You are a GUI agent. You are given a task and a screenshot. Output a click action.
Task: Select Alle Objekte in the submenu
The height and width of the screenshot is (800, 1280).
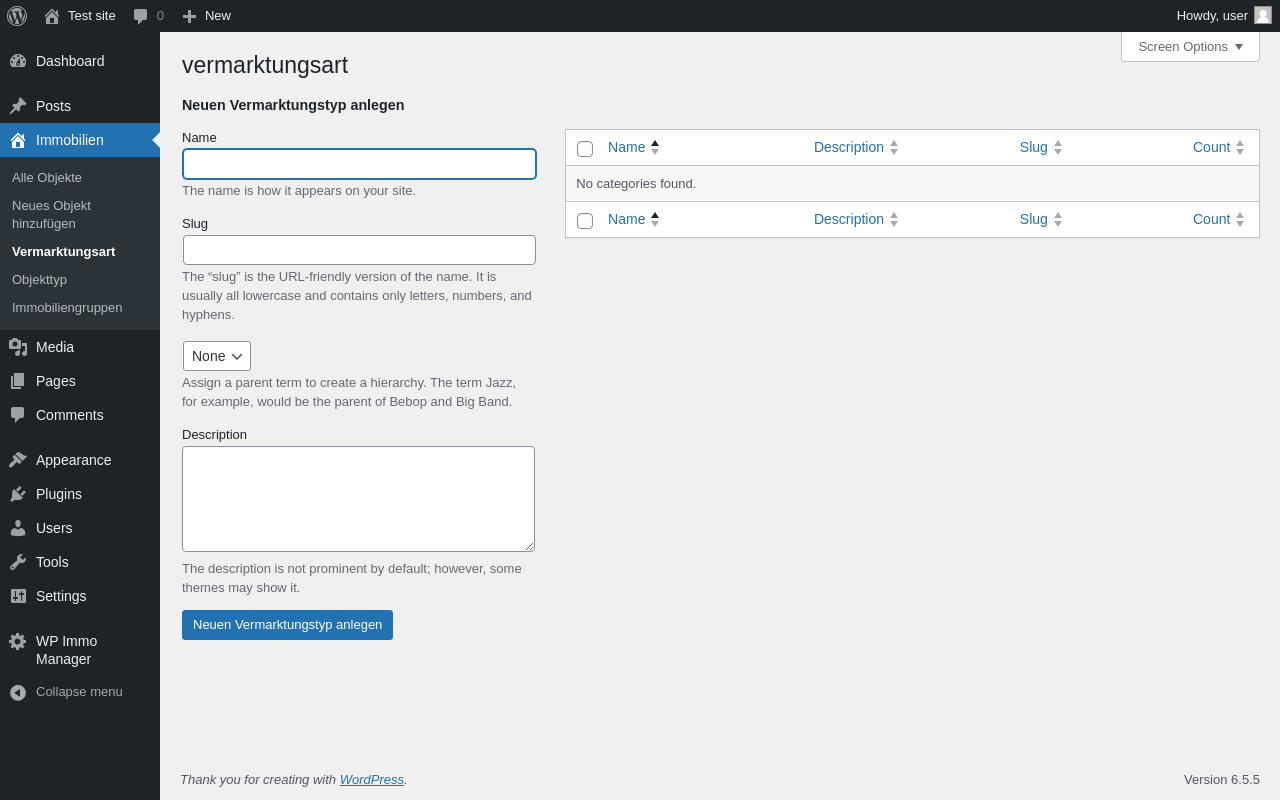click(47, 177)
